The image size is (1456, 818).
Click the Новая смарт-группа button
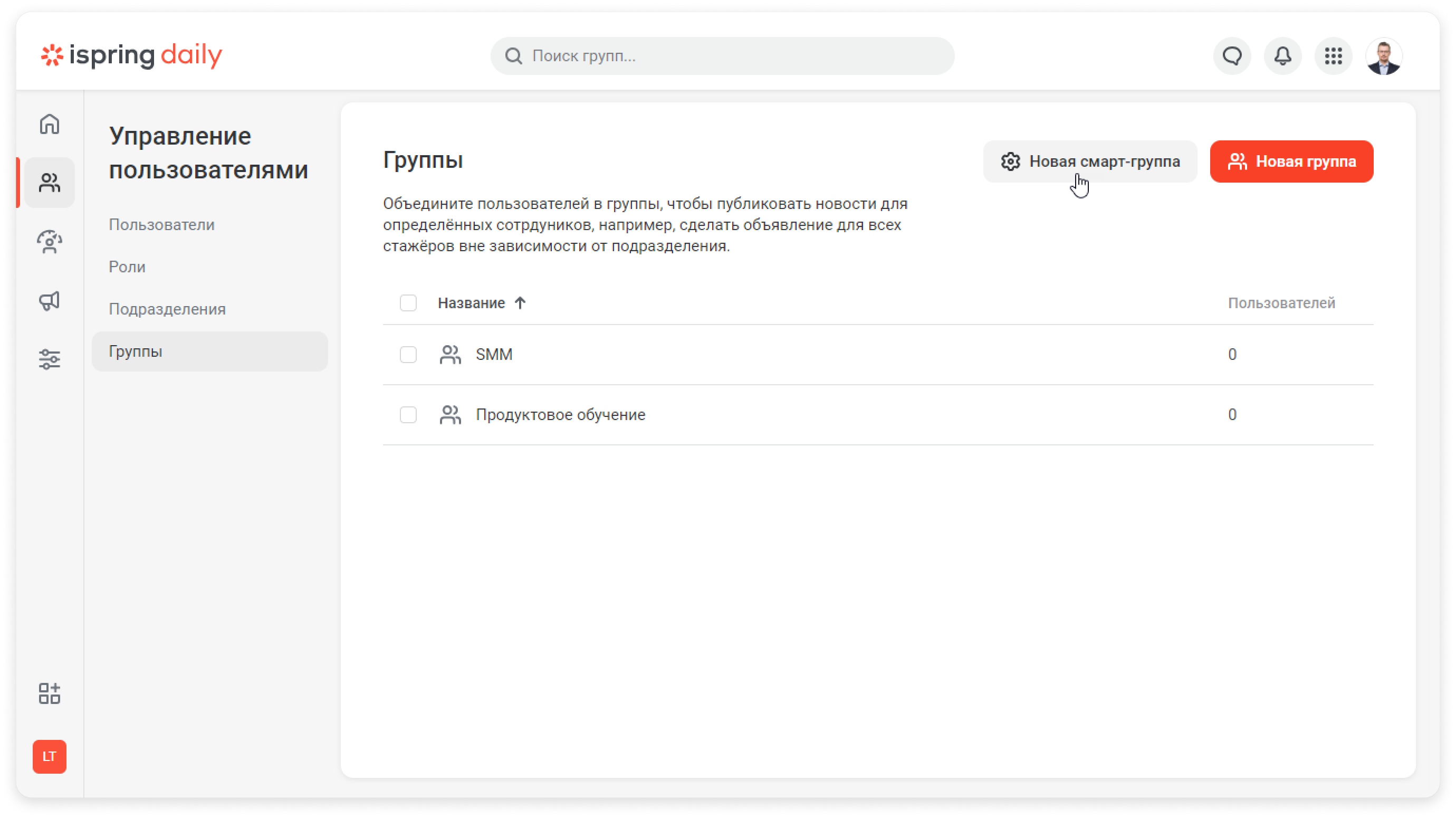click(1090, 161)
